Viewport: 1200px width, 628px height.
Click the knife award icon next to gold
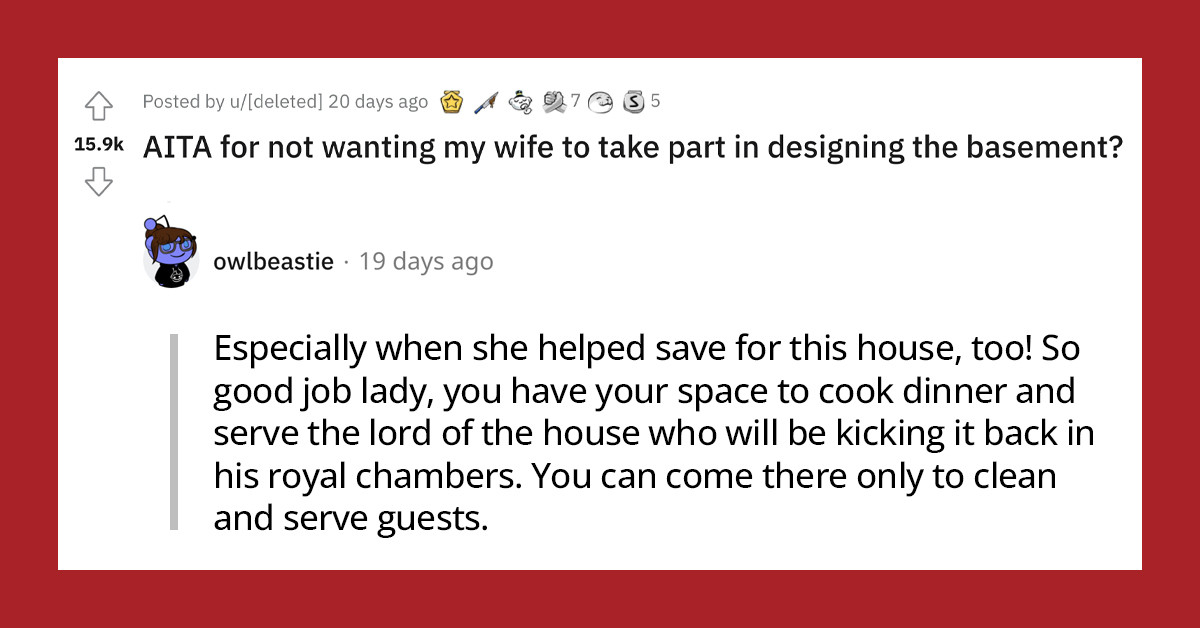tap(486, 101)
